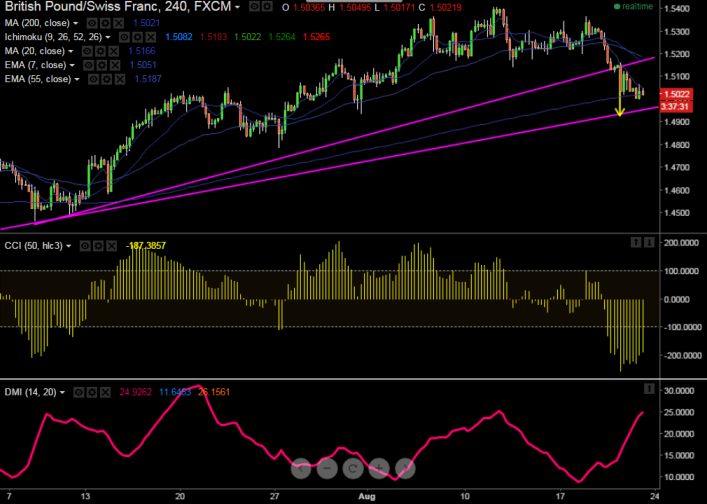Hide the EMA (55, close) line
707x504 pixels.
tap(93, 79)
